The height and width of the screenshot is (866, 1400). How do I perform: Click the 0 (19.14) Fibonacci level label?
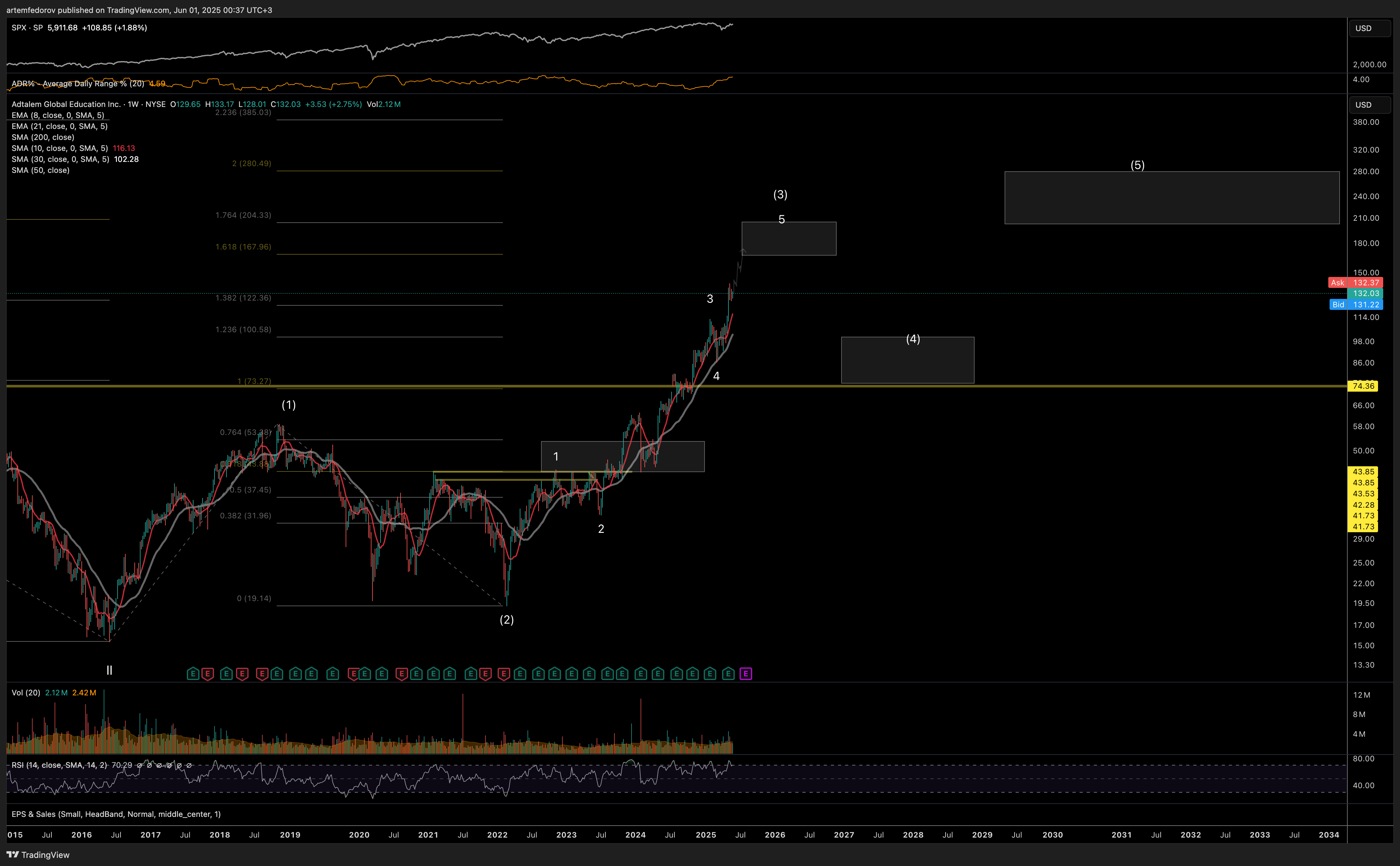(254, 598)
